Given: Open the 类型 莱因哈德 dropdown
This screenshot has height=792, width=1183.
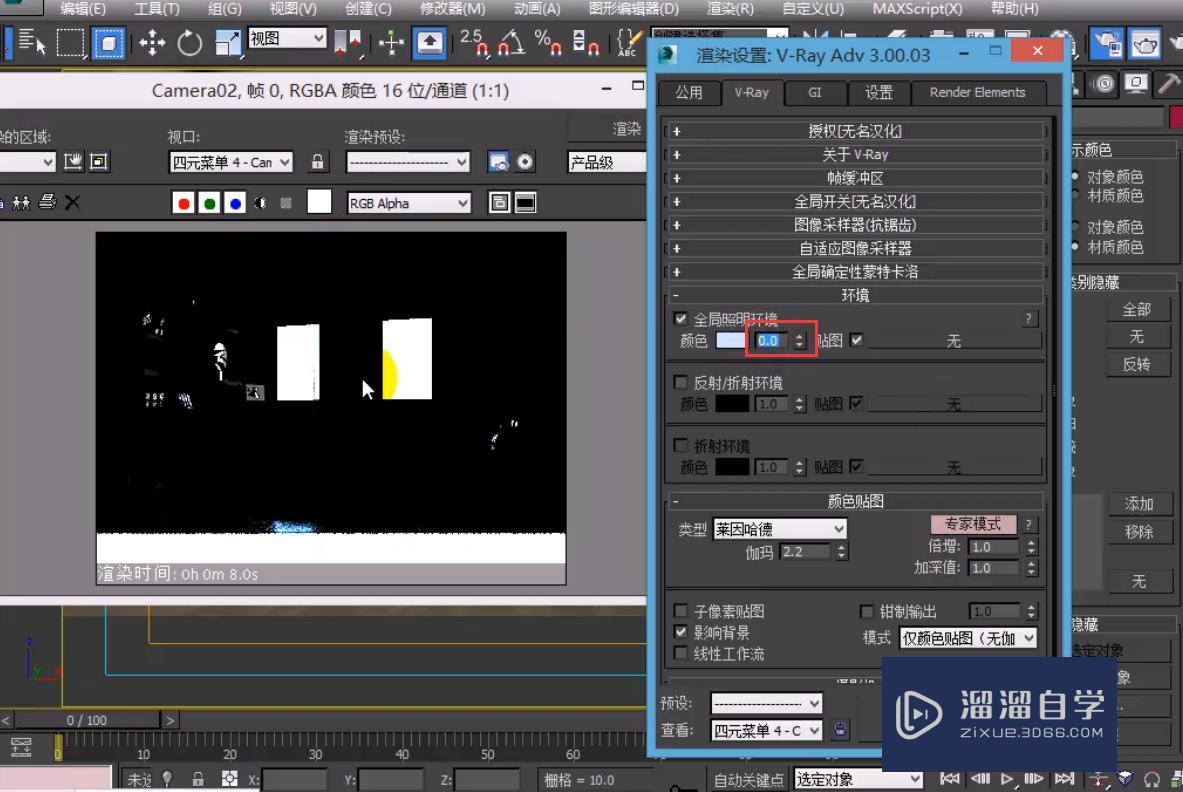Looking at the screenshot, I should [x=780, y=529].
